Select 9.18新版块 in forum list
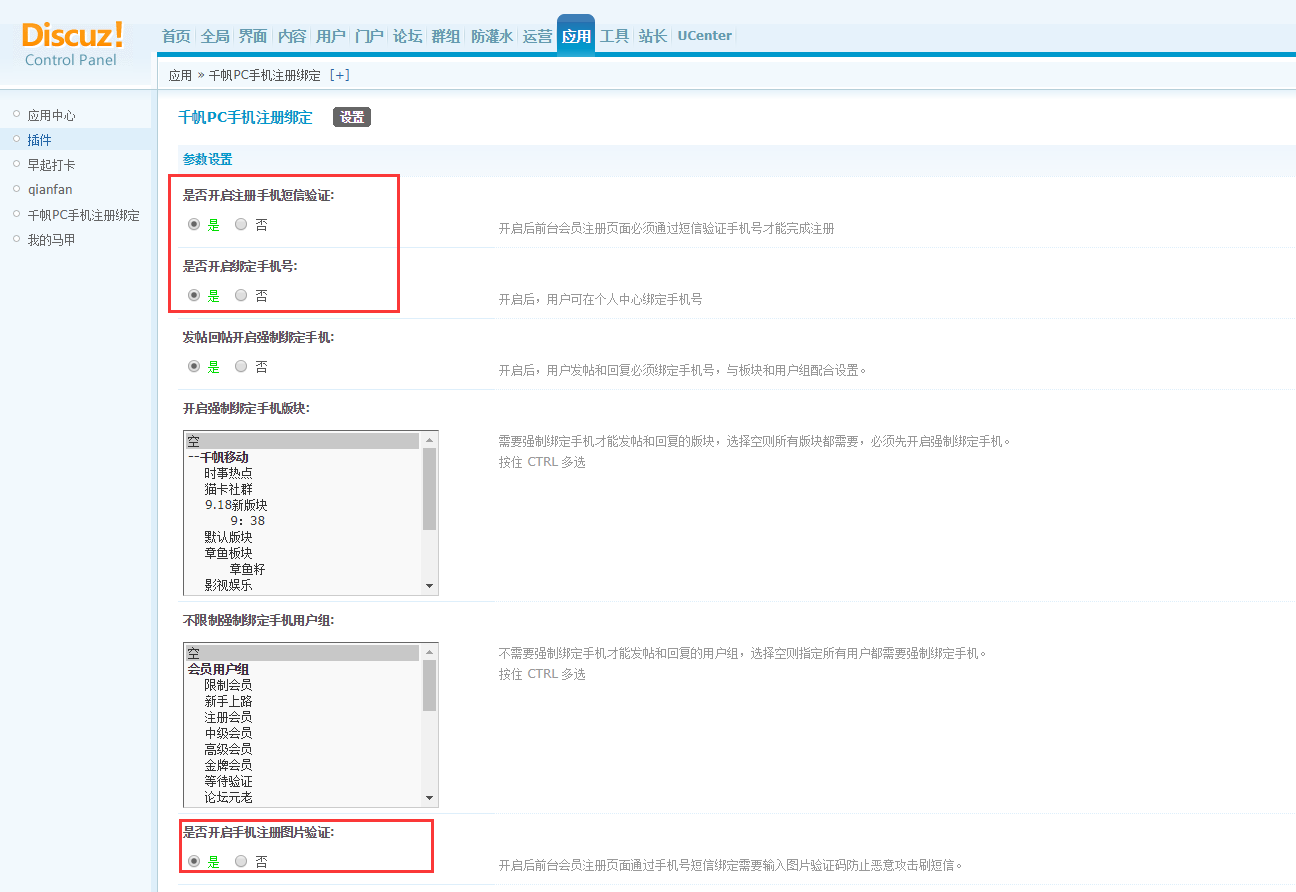This screenshot has width=1296, height=892. point(302,505)
